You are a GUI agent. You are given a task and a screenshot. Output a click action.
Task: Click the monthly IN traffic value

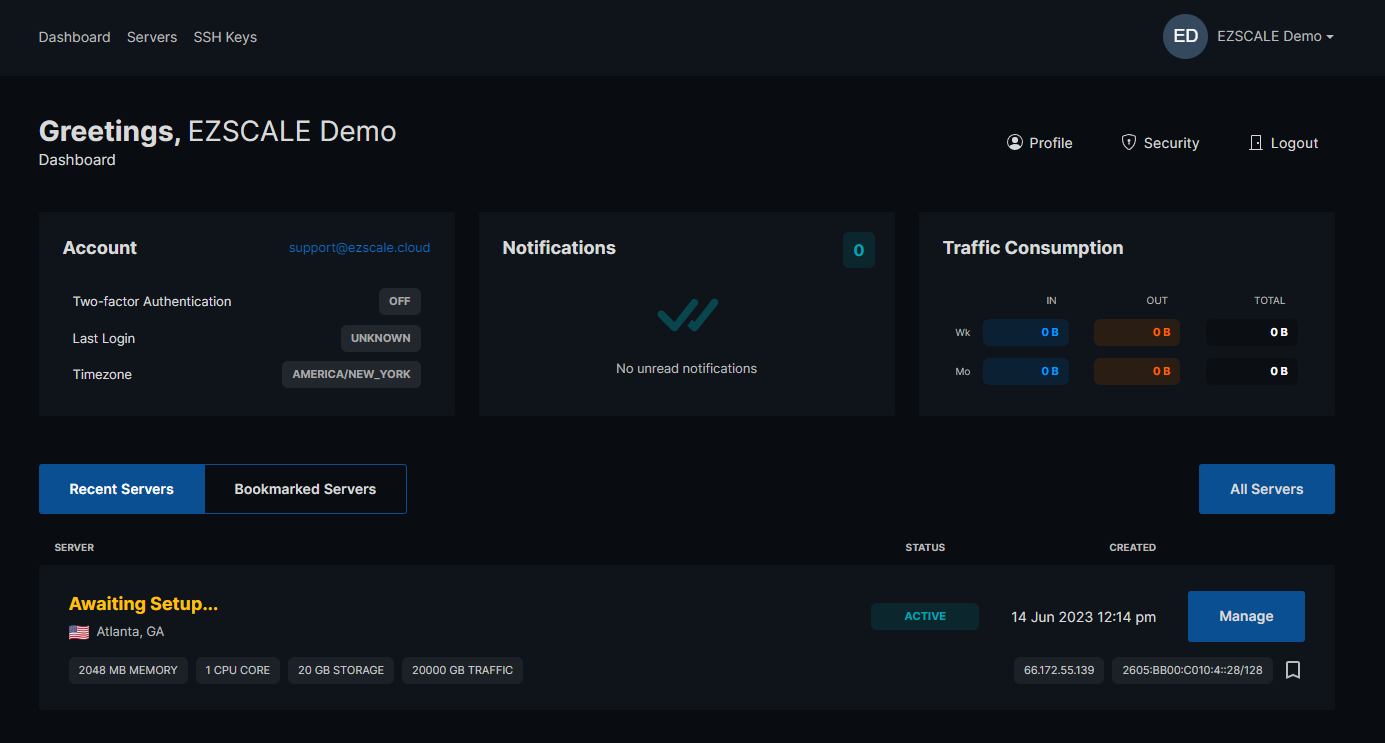pyautogui.click(x=1026, y=371)
